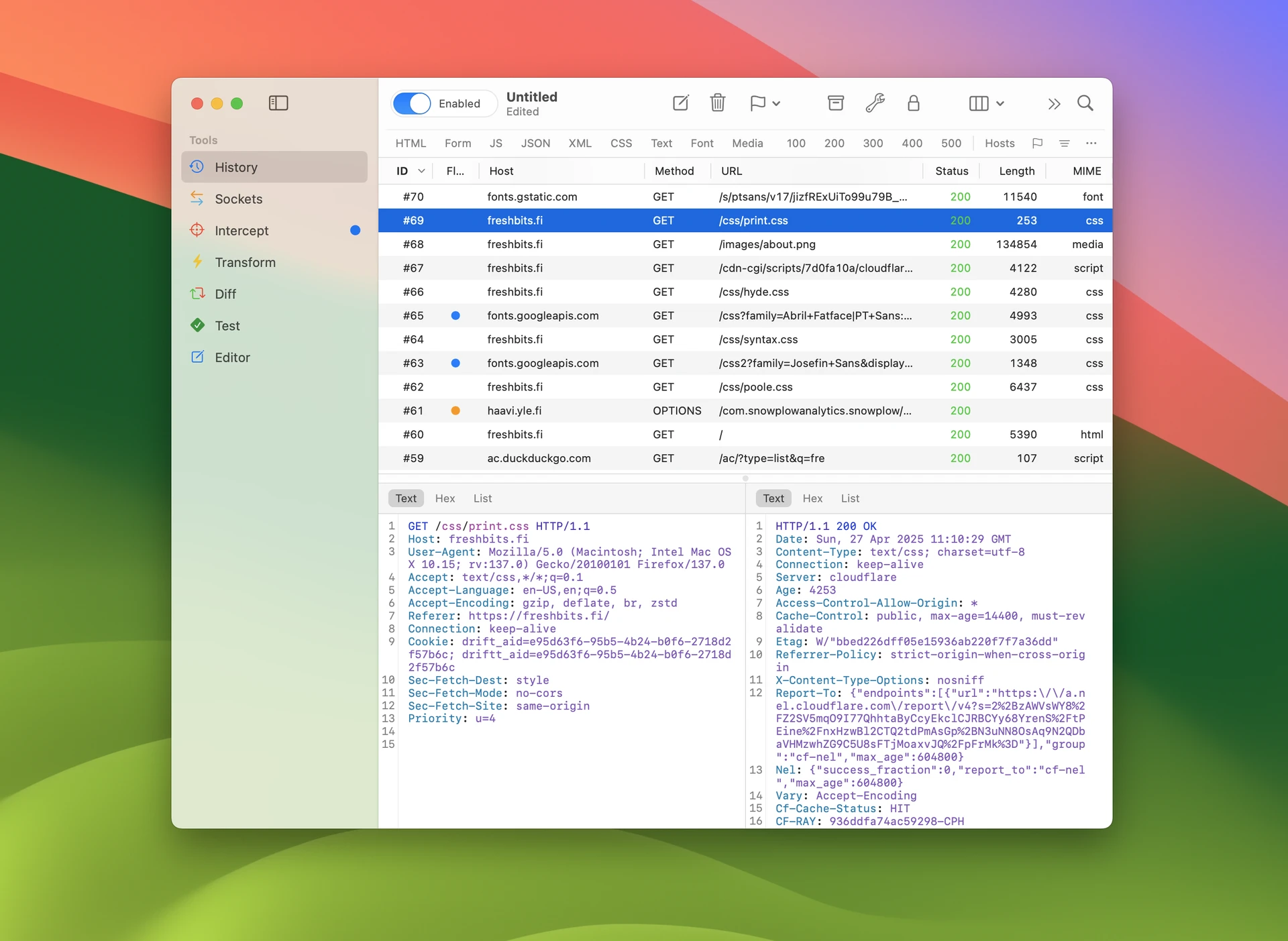Filter by HTML type
This screenshot has height=941, width=1288.
coord(411,143)
